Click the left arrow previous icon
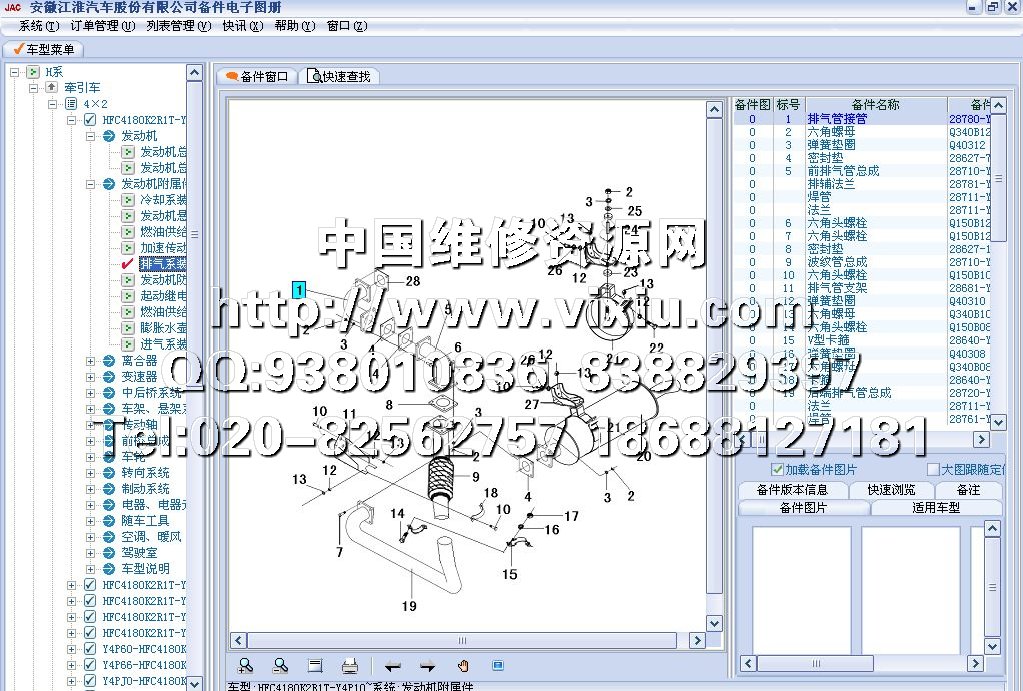Screen dimensions: 1023x691 point(393,665)
